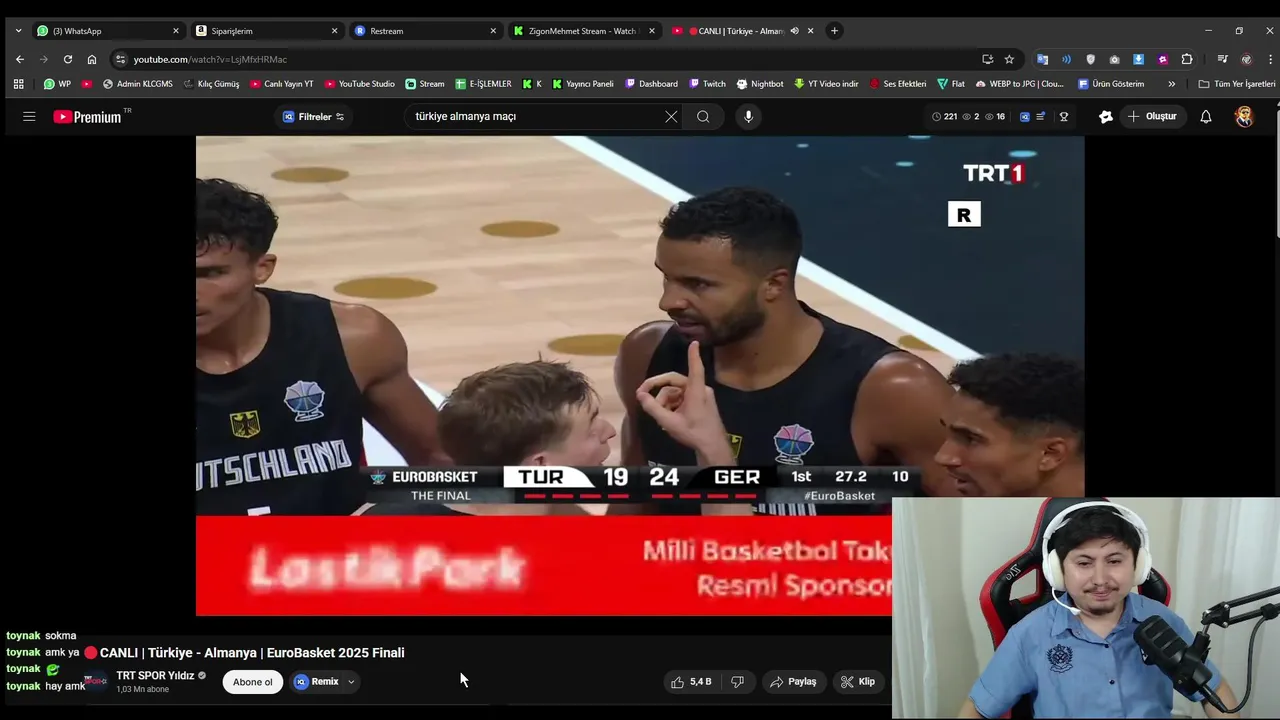Screen dimensions: 1280x720
Task: Open the WP bookmark
Action: point(57,84)
